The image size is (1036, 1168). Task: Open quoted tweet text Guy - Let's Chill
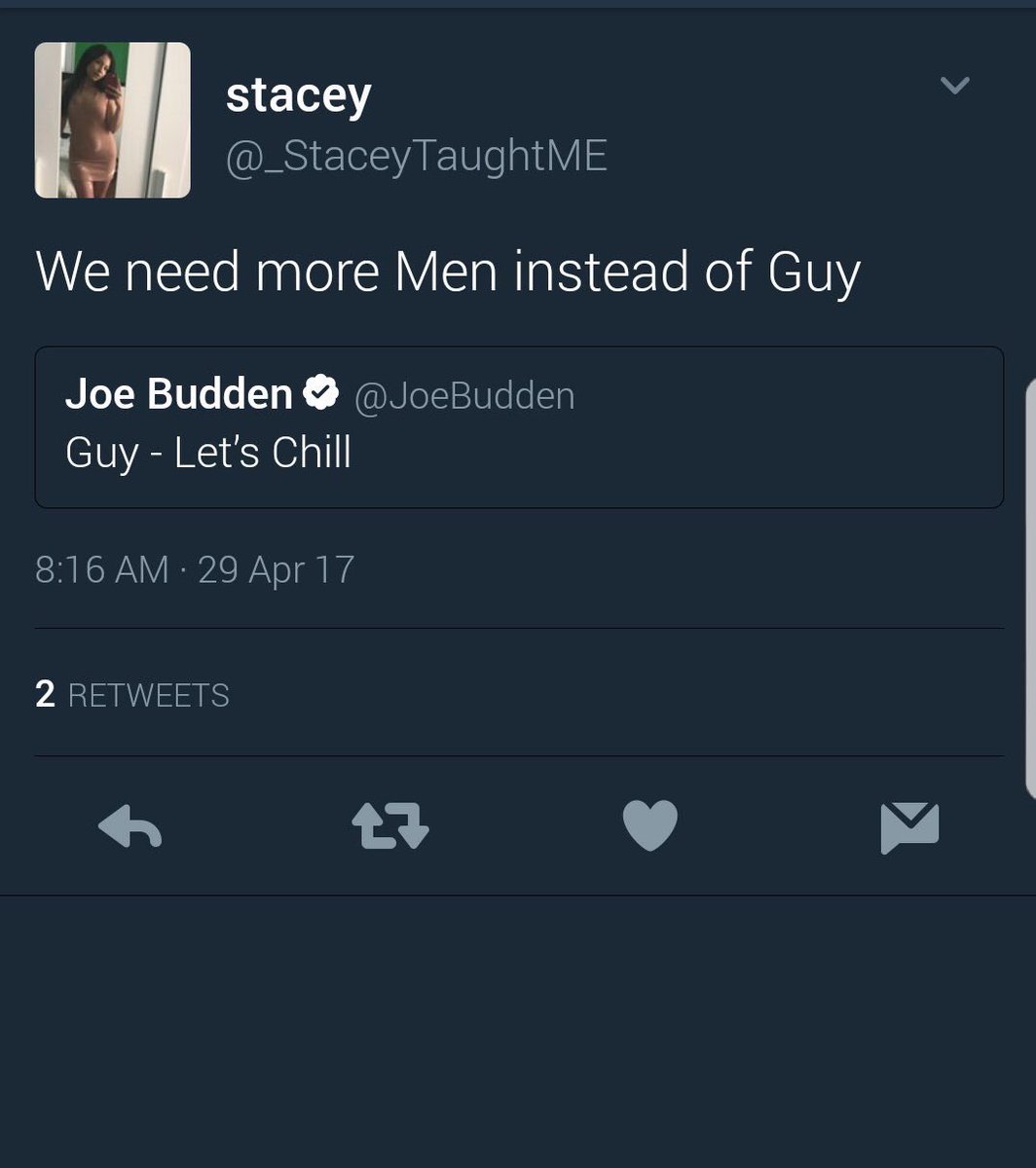click(x=208, y=454)
